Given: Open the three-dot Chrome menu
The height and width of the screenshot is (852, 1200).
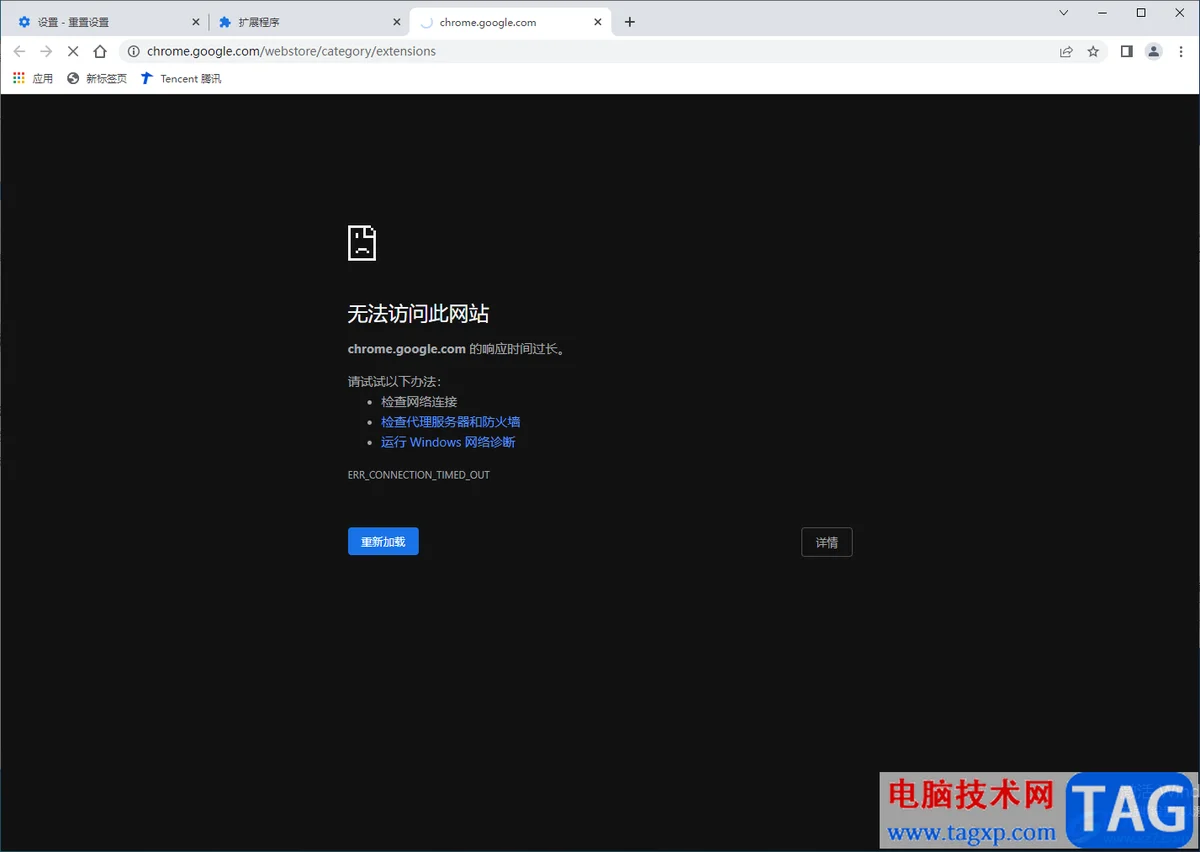Looking at the screenshot, I should point(1182,51).
